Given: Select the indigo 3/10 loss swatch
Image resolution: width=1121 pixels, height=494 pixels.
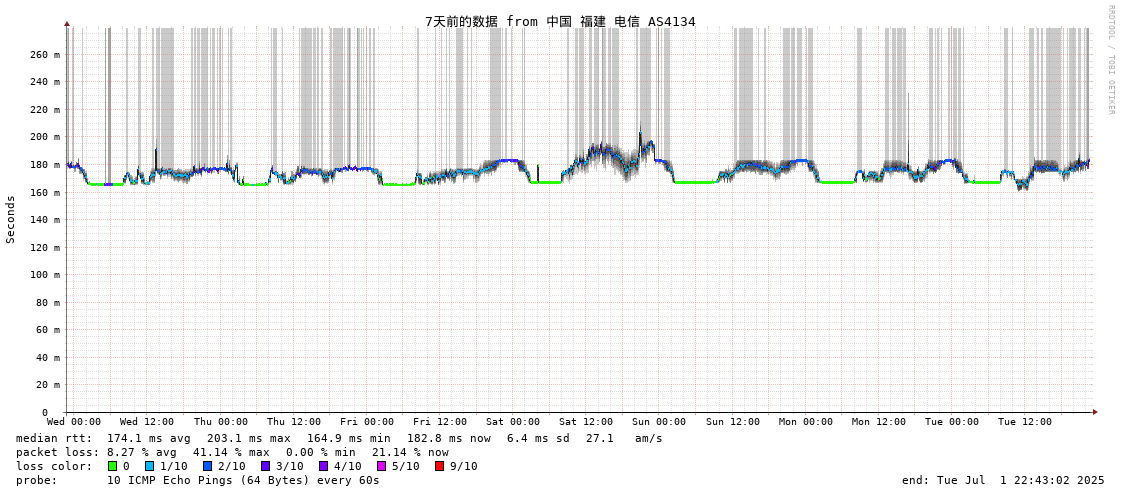Looking at the screenshot, I should [x=265, y=466].
